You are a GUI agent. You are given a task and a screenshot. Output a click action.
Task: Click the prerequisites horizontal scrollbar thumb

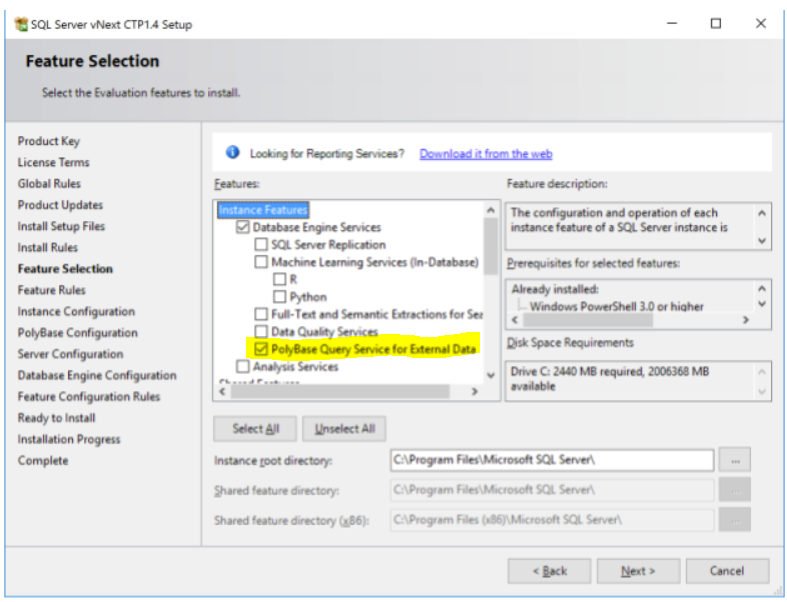click(588, 320)
